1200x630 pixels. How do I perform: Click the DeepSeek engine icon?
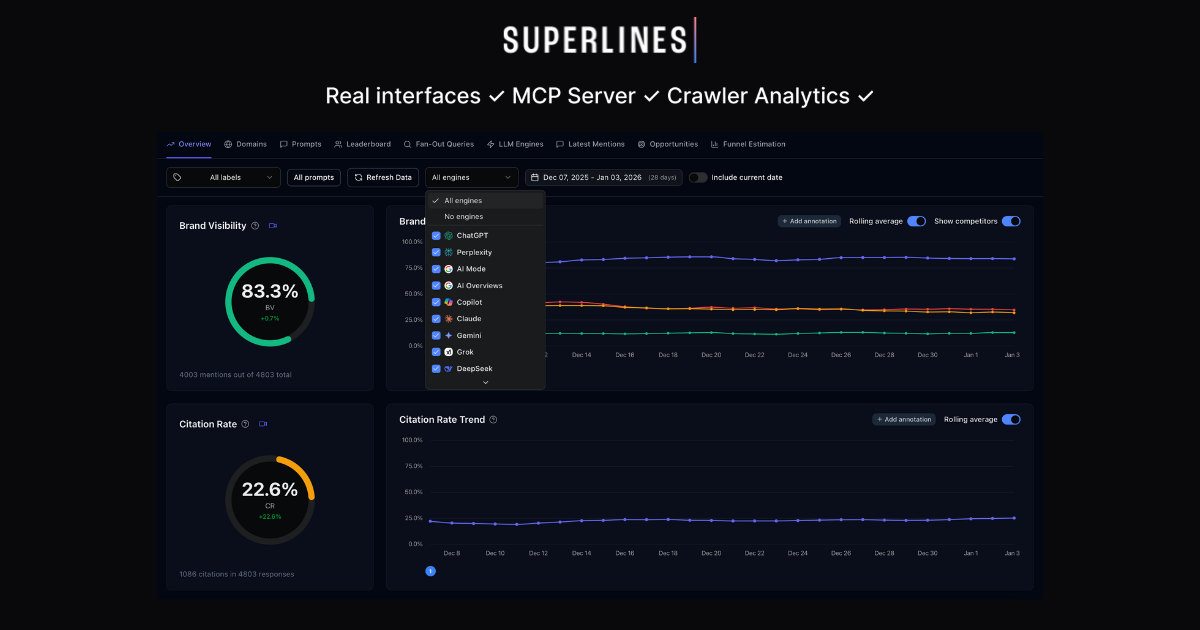(x=448, y=368)
